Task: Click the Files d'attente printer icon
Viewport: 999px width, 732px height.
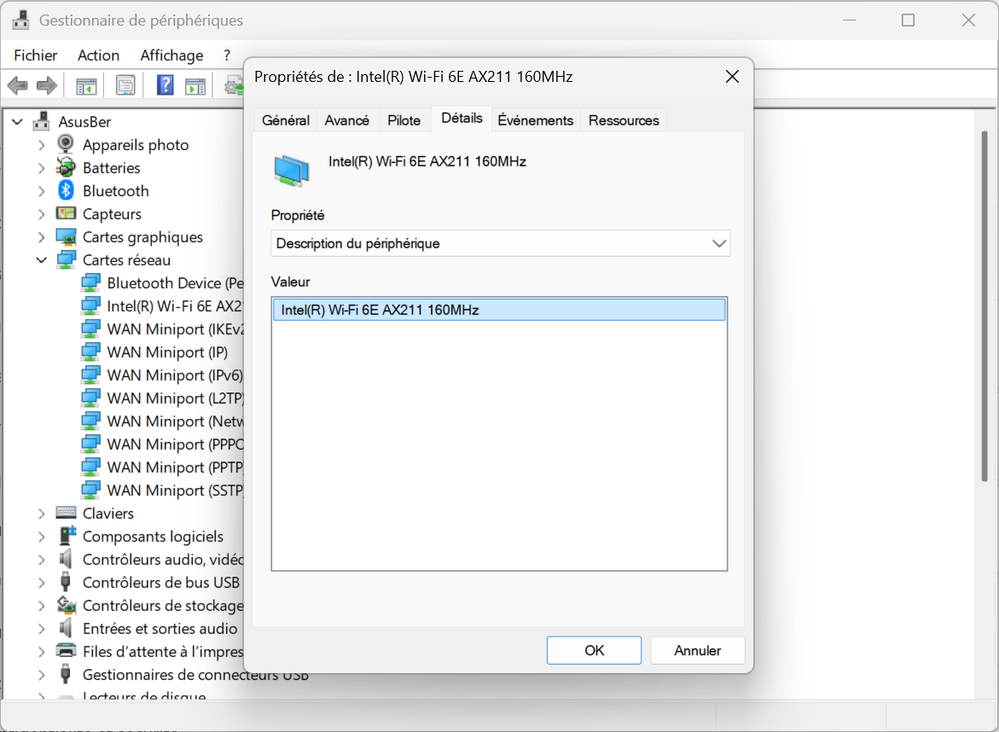Action: coord(66,651)
